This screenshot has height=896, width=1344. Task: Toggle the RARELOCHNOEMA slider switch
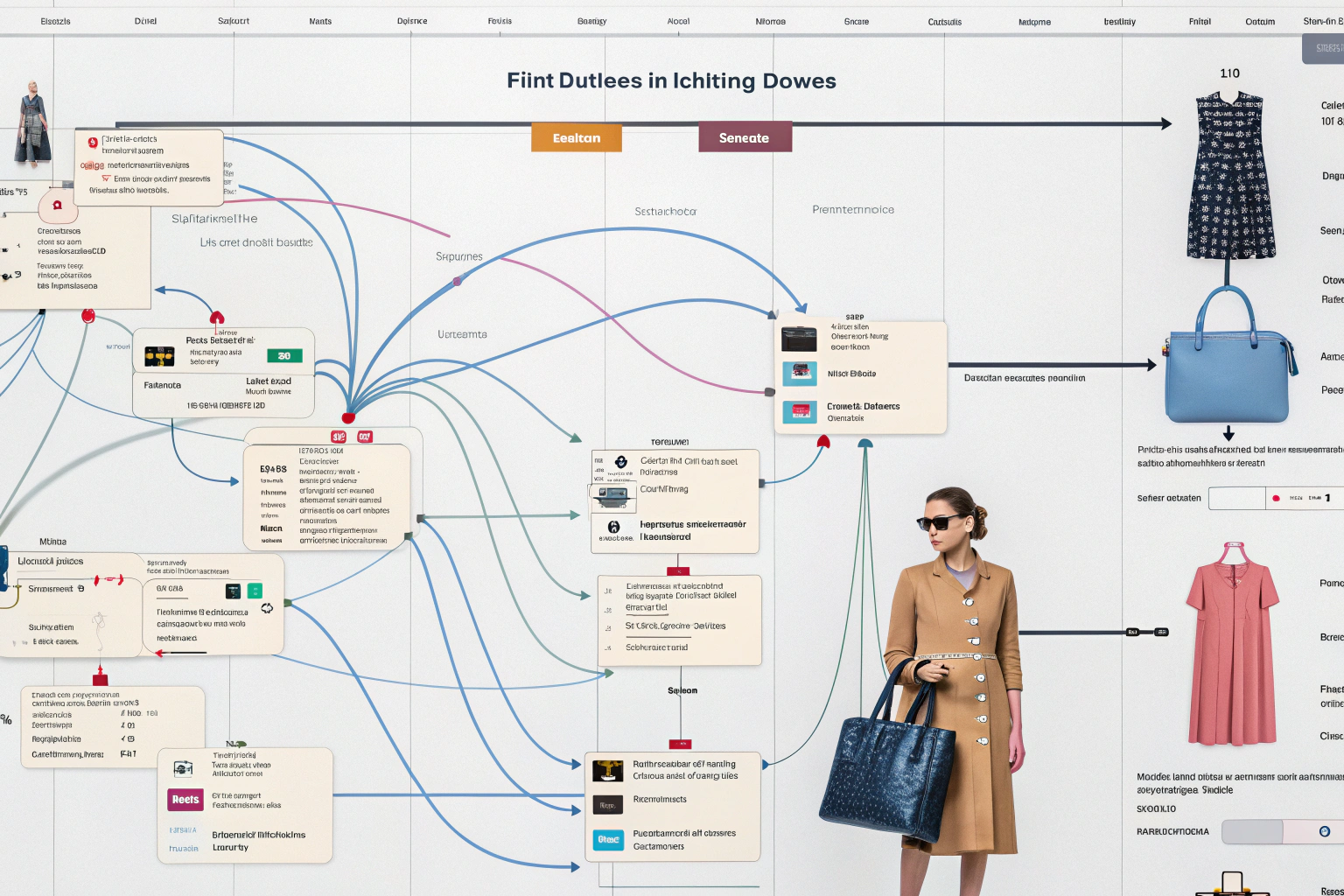(1324, 831)
